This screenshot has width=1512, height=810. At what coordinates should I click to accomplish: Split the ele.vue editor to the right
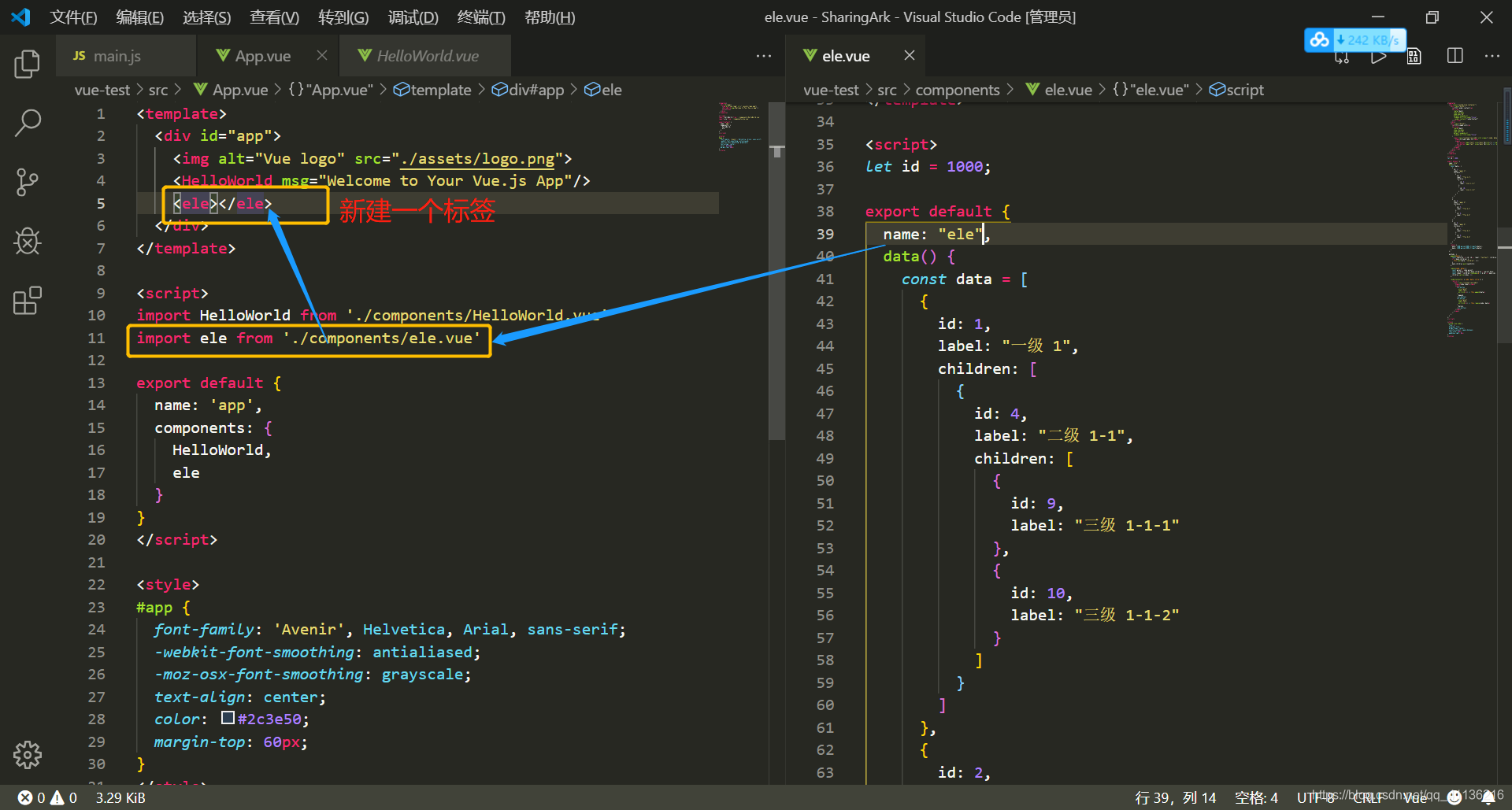pos(1455,55)
